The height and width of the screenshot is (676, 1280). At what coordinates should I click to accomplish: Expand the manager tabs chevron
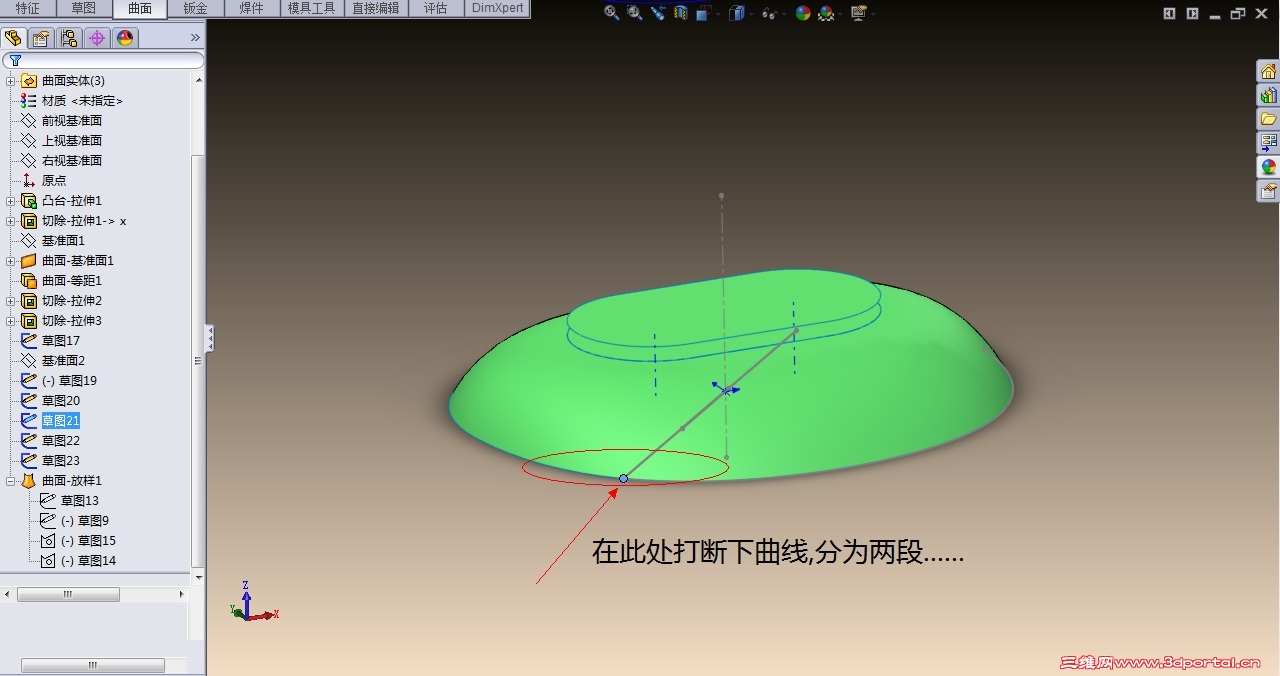click(x=195, y=38)
